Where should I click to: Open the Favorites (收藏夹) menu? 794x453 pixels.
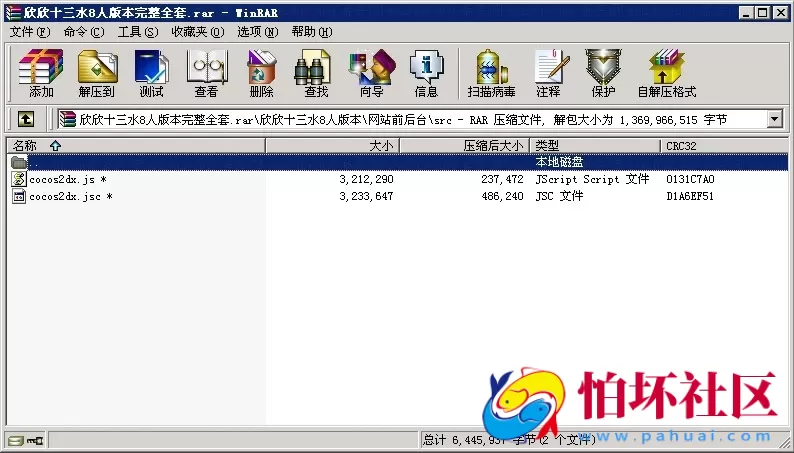(x=197, y=32)
